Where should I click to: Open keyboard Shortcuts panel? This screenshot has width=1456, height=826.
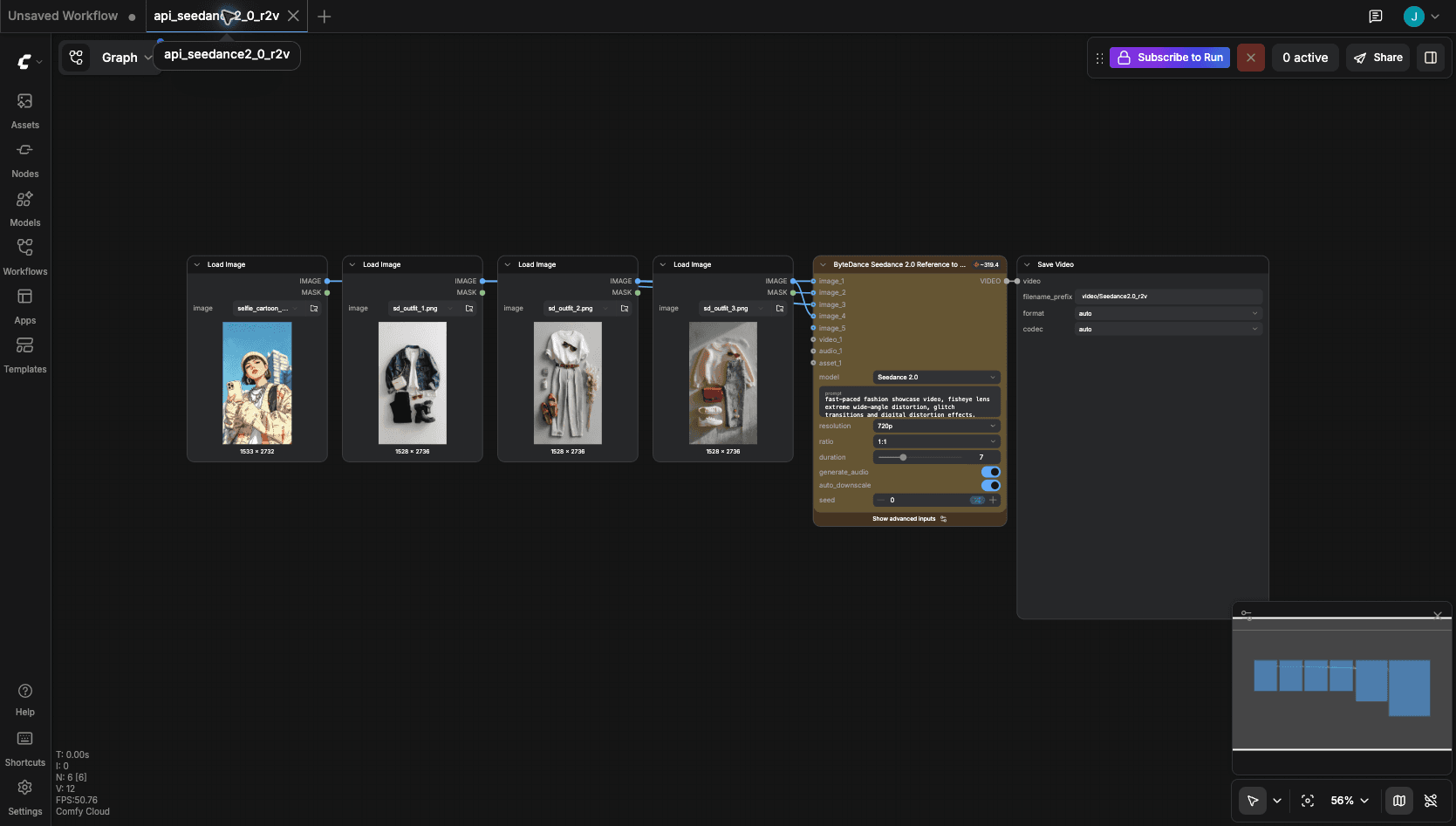[x=25, y=748]
